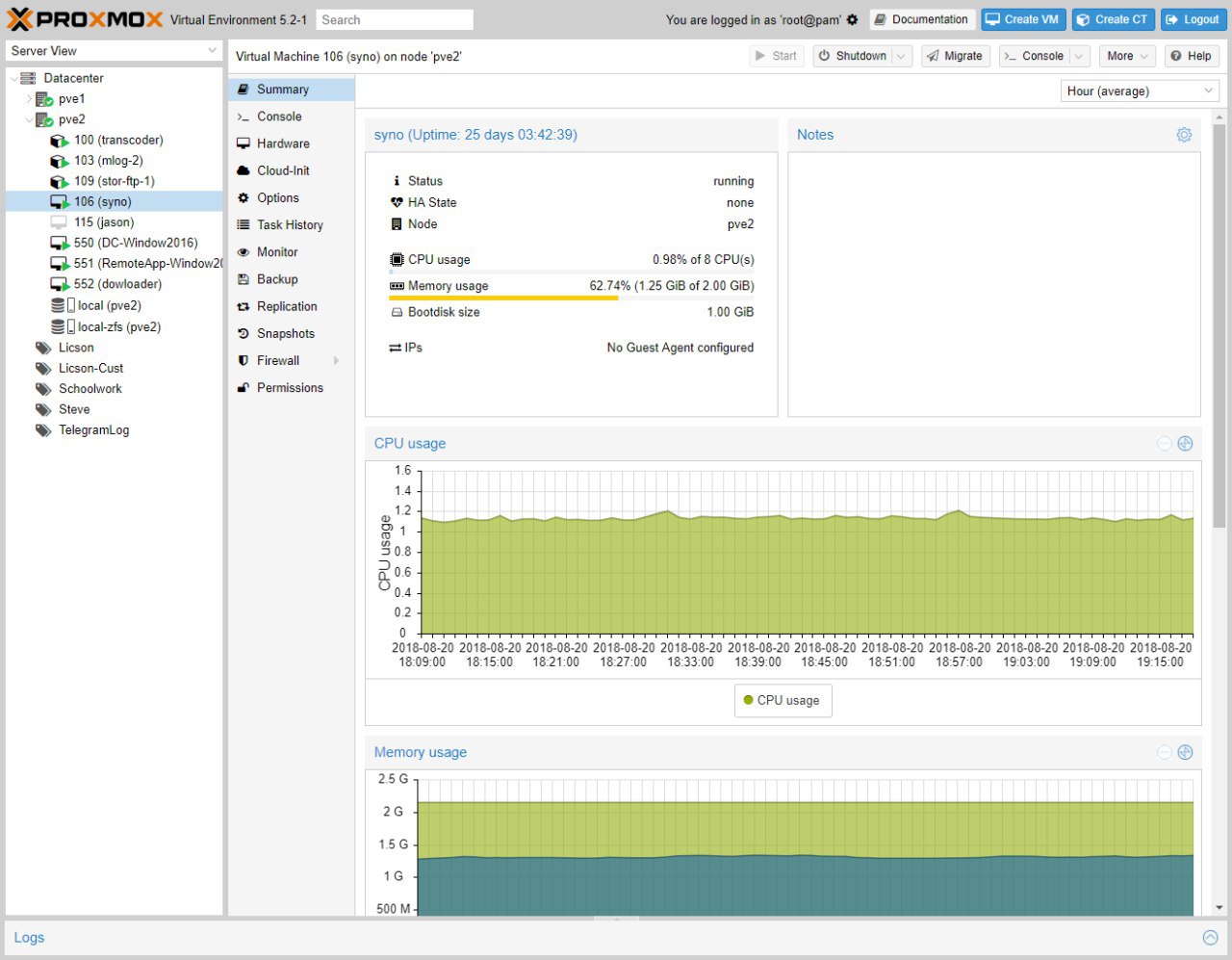
Task: Open the Console button dropdown arrow
Action: pyautogui.click(x=1079, y=57)
